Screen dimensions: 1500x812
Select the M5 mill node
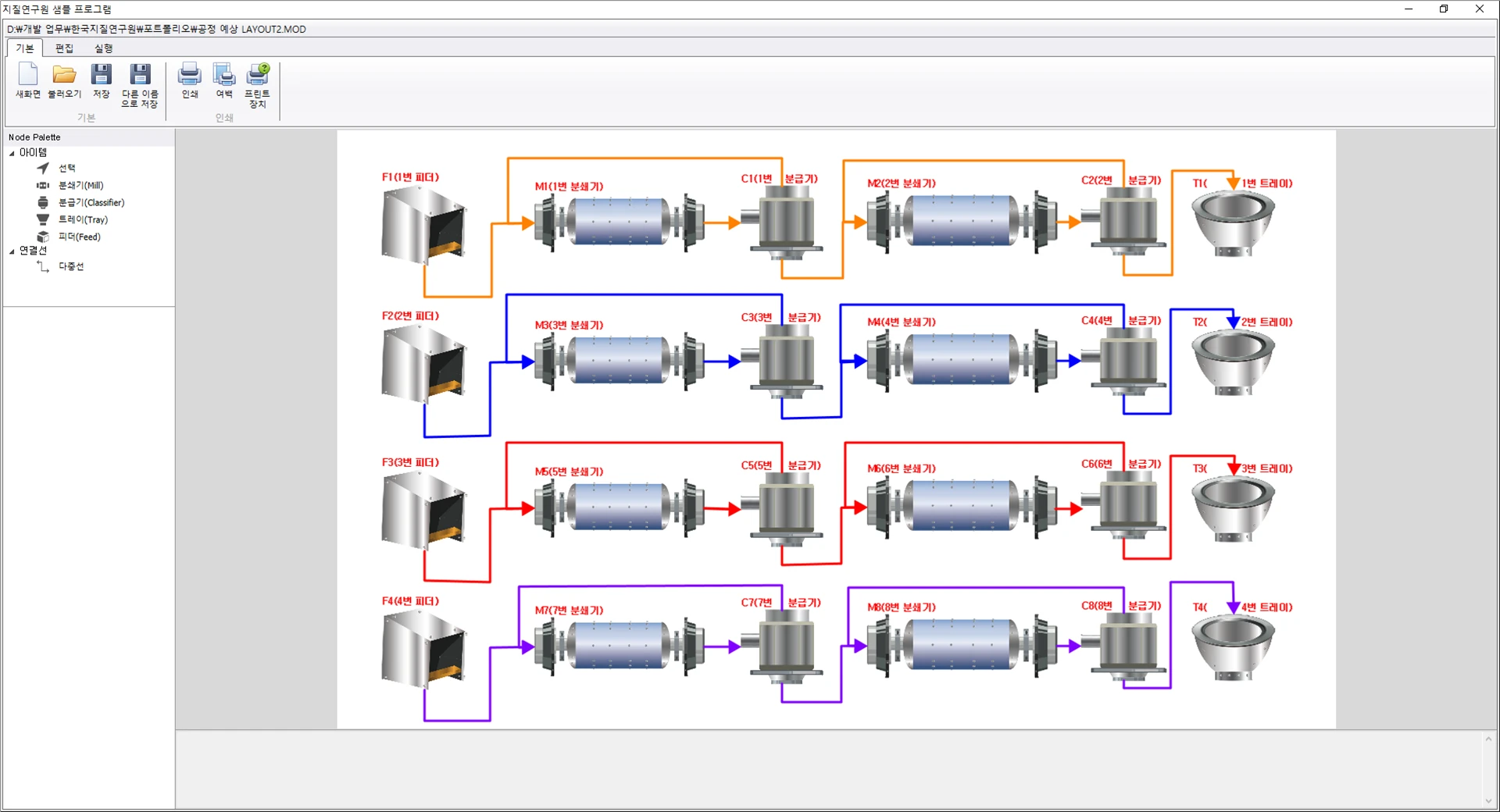(x=620, y=507)
